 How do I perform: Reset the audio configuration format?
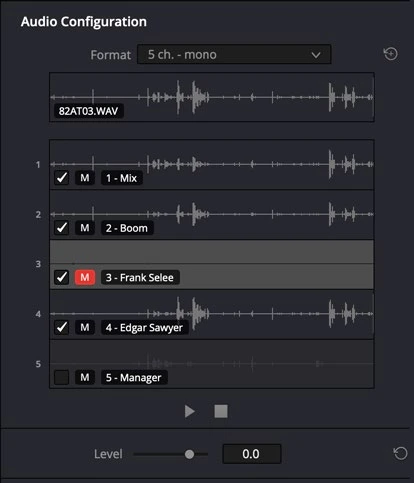[x=390, y=54]
